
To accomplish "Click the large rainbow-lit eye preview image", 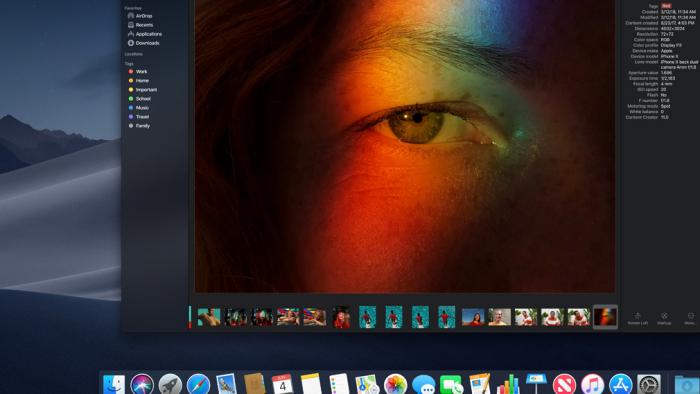I will 404,146.
